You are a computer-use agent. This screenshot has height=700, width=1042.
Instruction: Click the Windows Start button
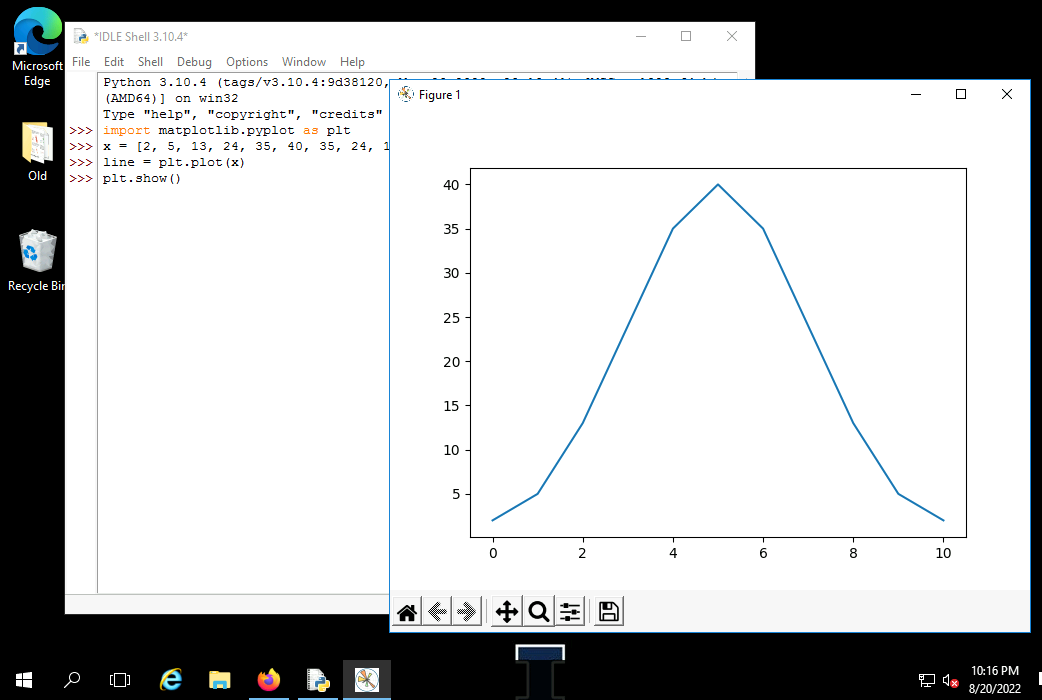(24, 680)
